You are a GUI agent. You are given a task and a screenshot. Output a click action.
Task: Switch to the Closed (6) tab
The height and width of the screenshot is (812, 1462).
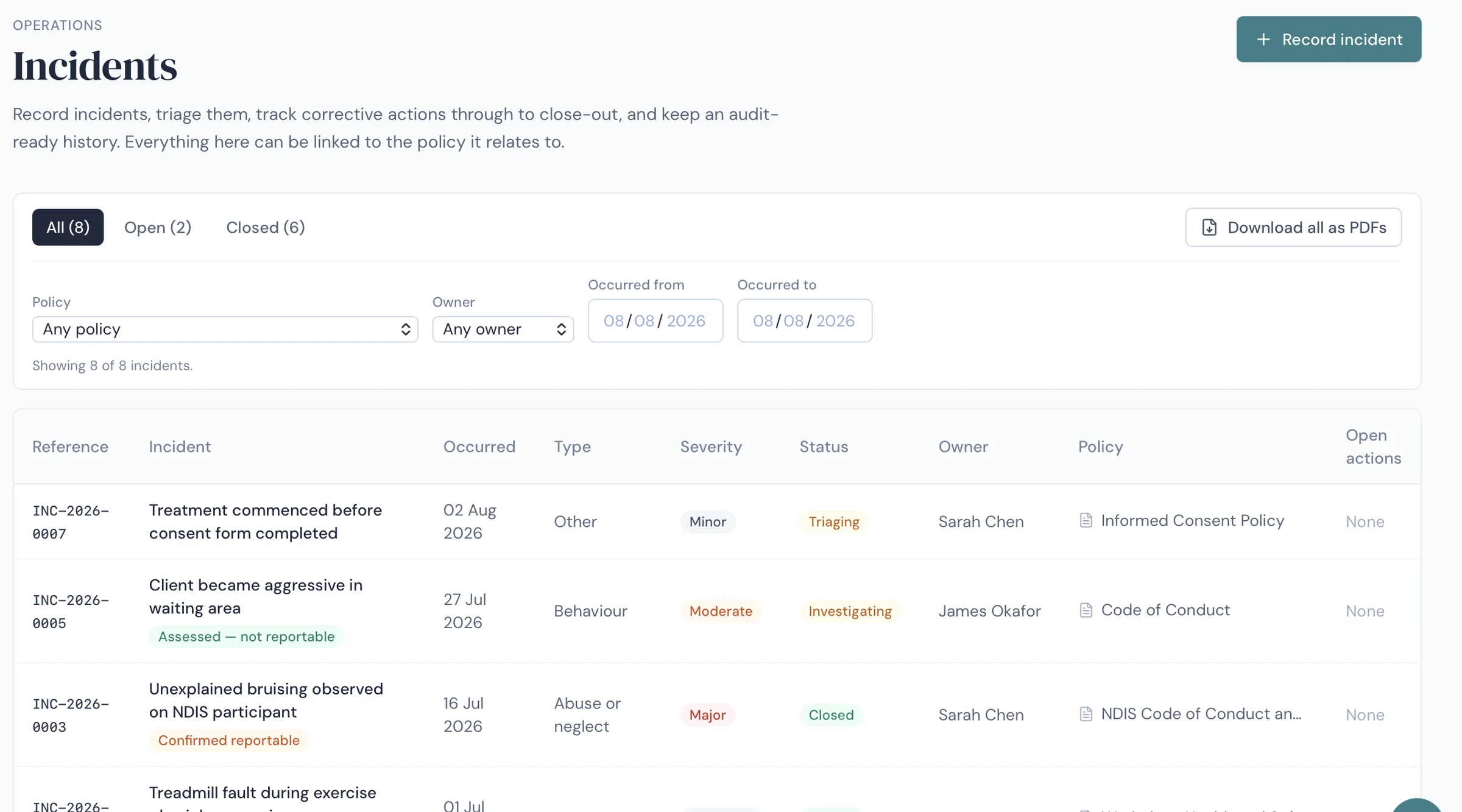(x=266, y=227)
